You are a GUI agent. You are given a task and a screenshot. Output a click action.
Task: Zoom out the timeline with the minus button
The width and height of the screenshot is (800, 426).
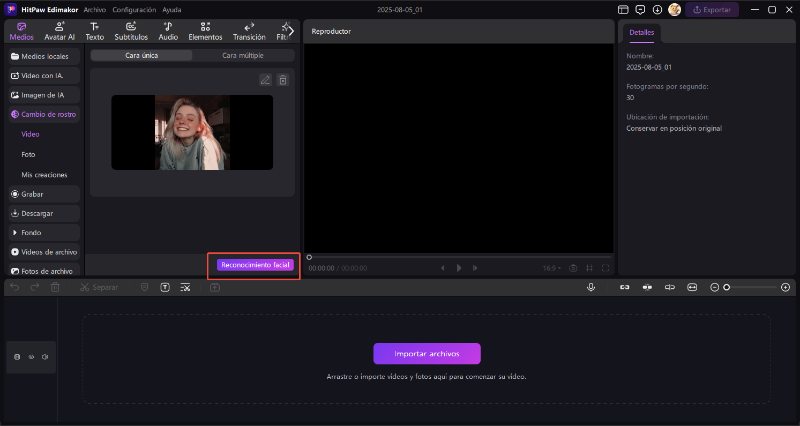(x=714, y=288)
